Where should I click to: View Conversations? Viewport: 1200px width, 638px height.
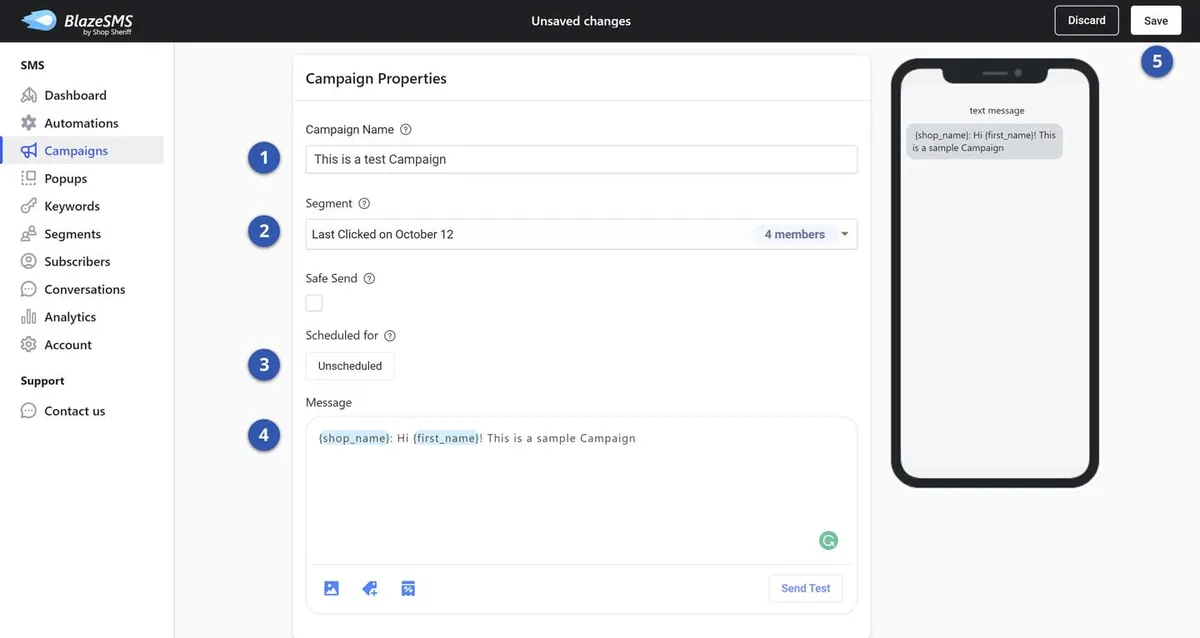84,288
